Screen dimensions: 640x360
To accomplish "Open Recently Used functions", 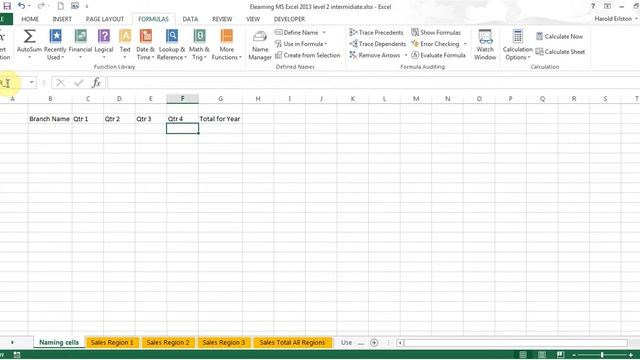I will click(x=55, y=44).
